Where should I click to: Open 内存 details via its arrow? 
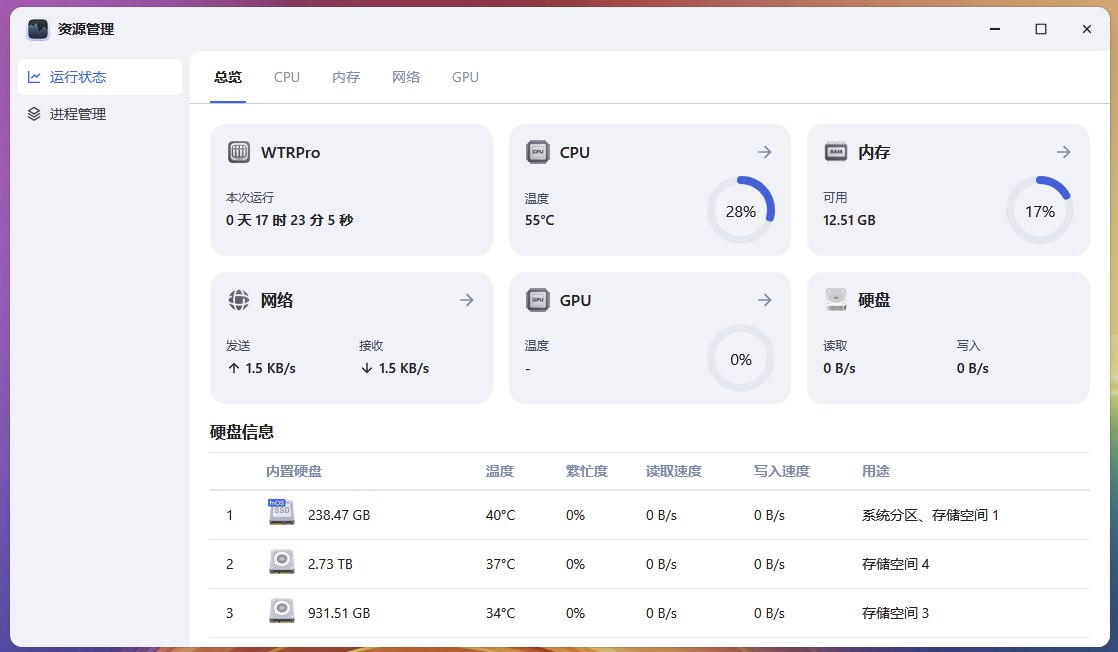[1064, 152]
